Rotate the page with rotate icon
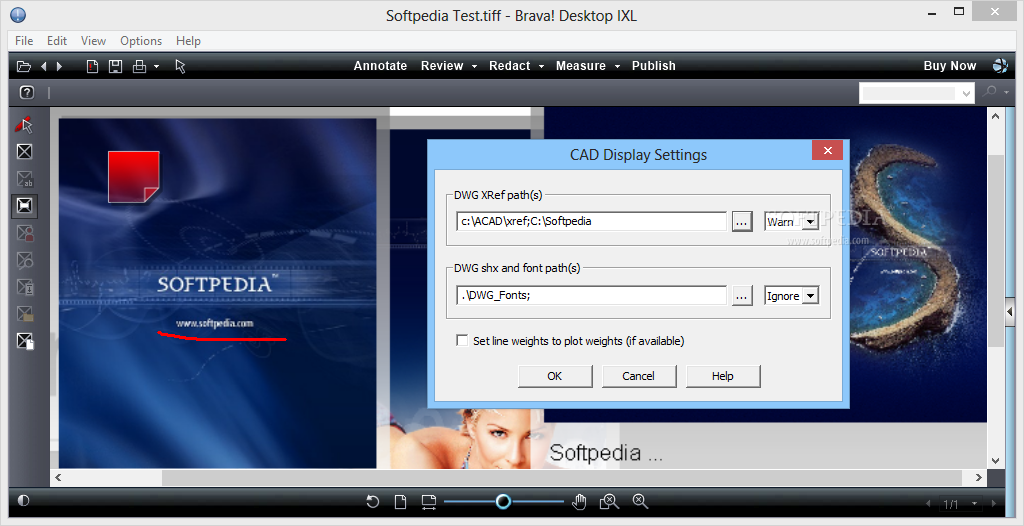 [x=372, y=502]
